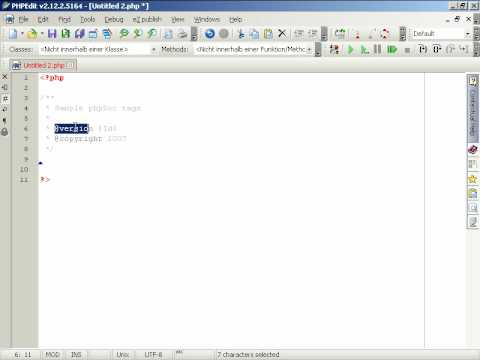Click the green Run to cursor icon

point(364,50)
